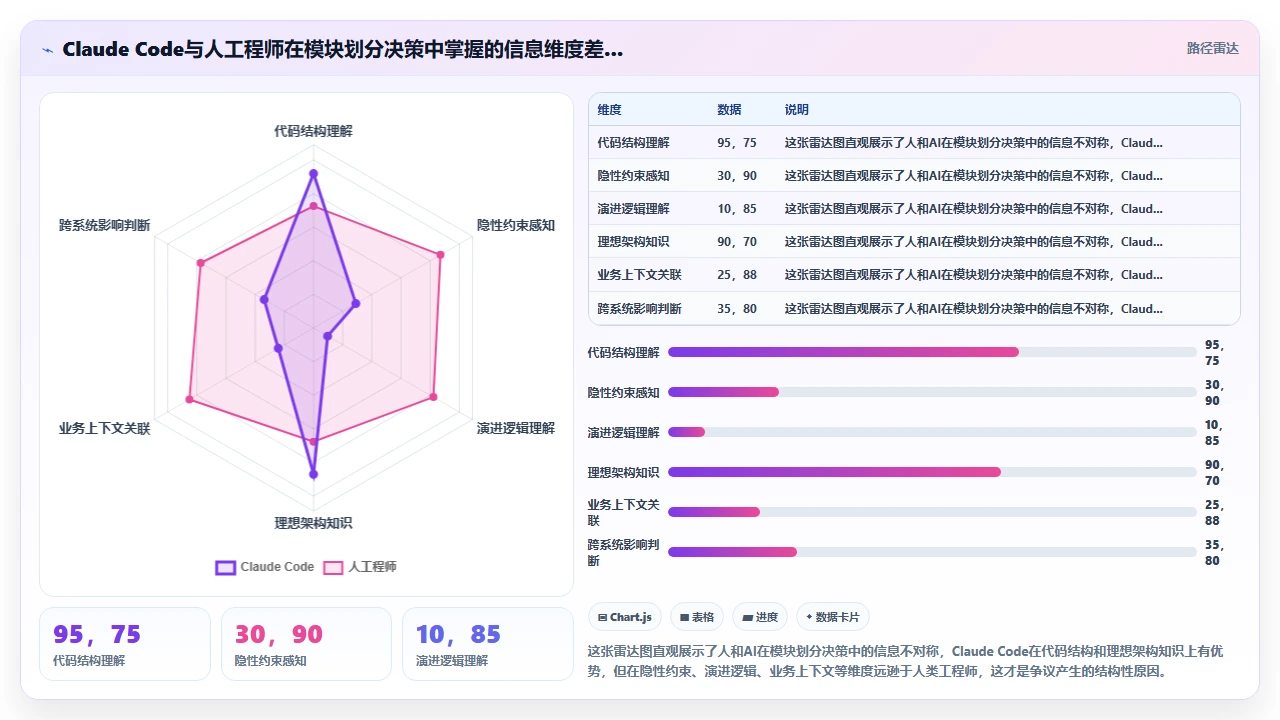Click the 跨系统影响判断 progress bar

(x=932, y=552)
